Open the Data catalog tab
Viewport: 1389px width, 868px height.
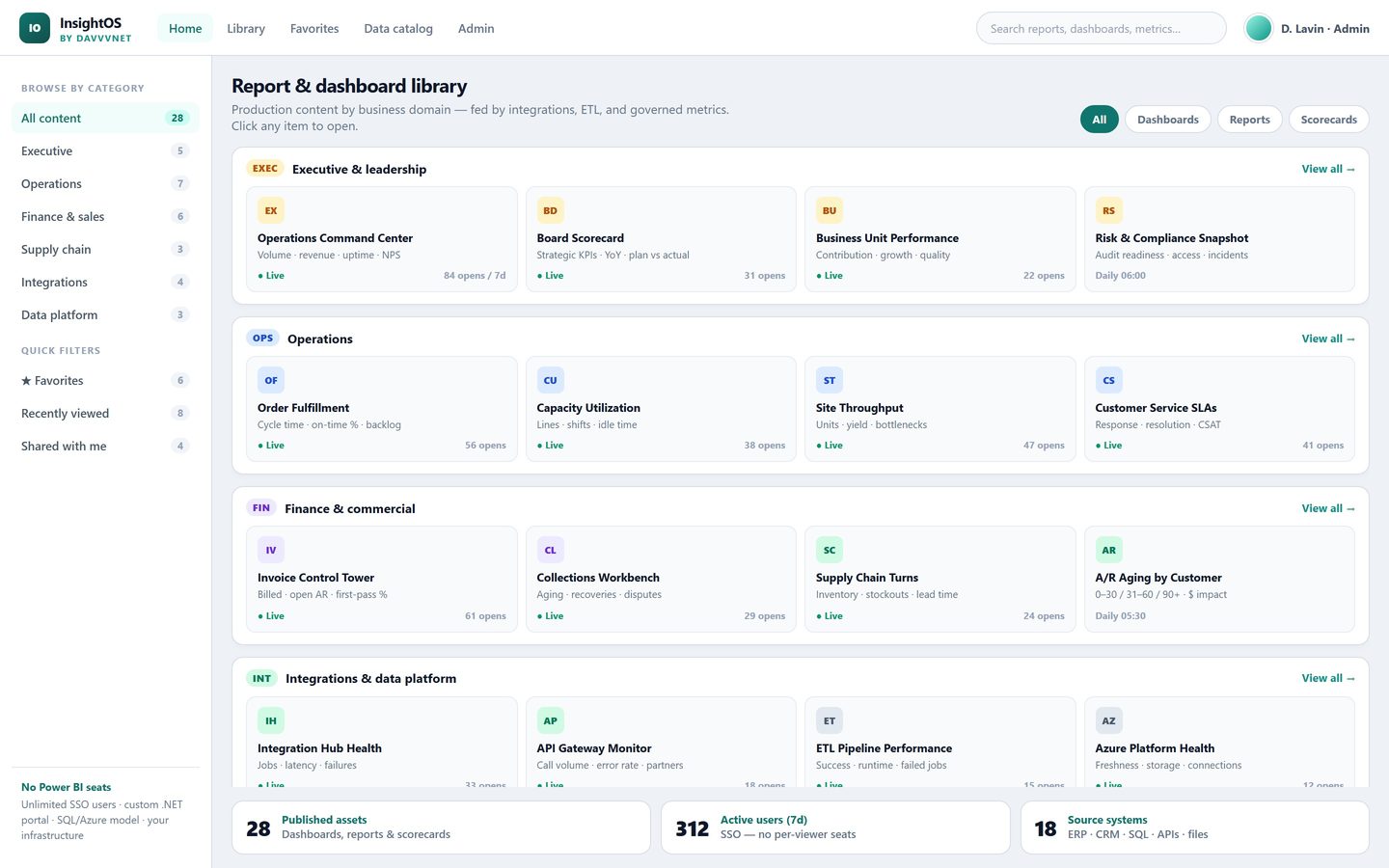click(398, 28)
